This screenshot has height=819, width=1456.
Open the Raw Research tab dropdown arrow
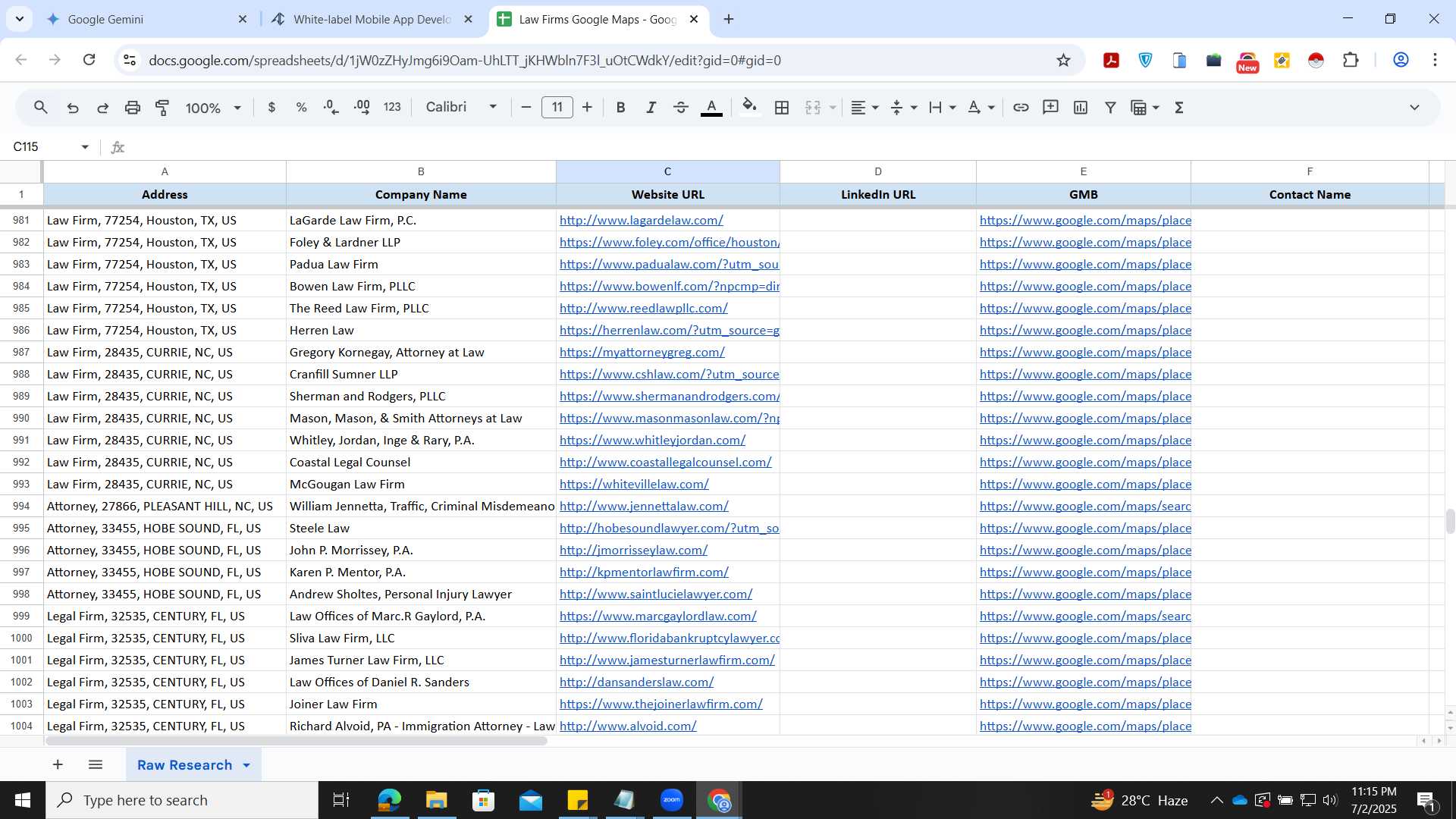click(246, 765)
